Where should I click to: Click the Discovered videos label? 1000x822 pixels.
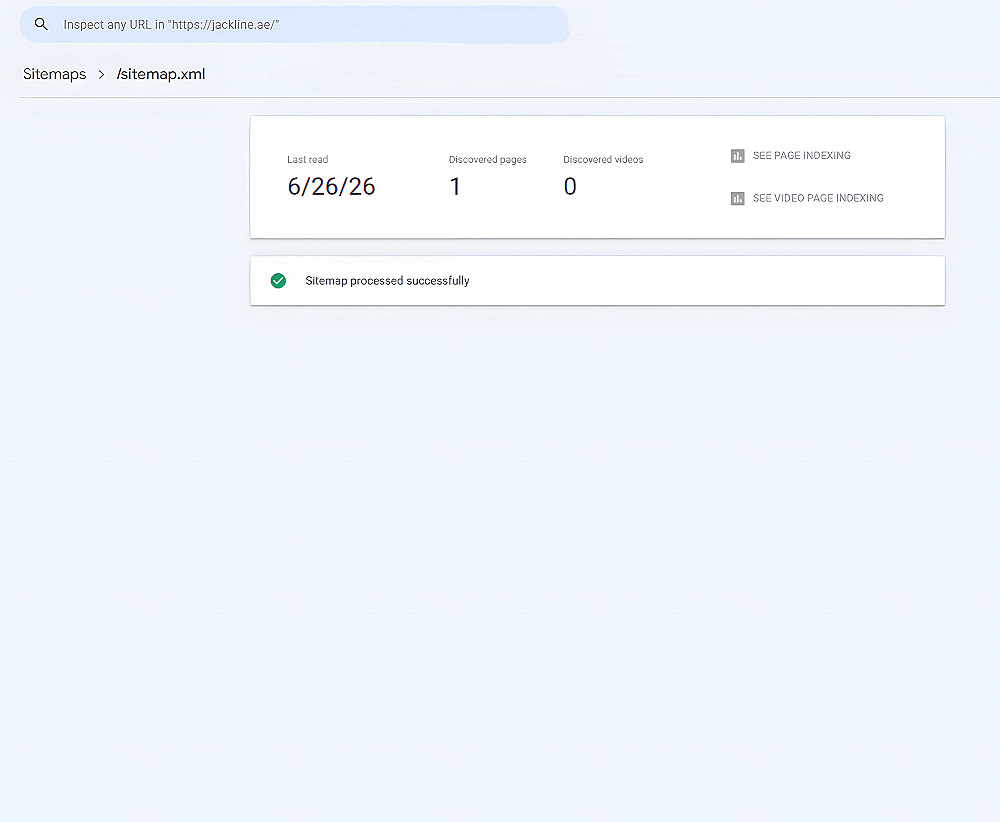click(x=603, y=159)
